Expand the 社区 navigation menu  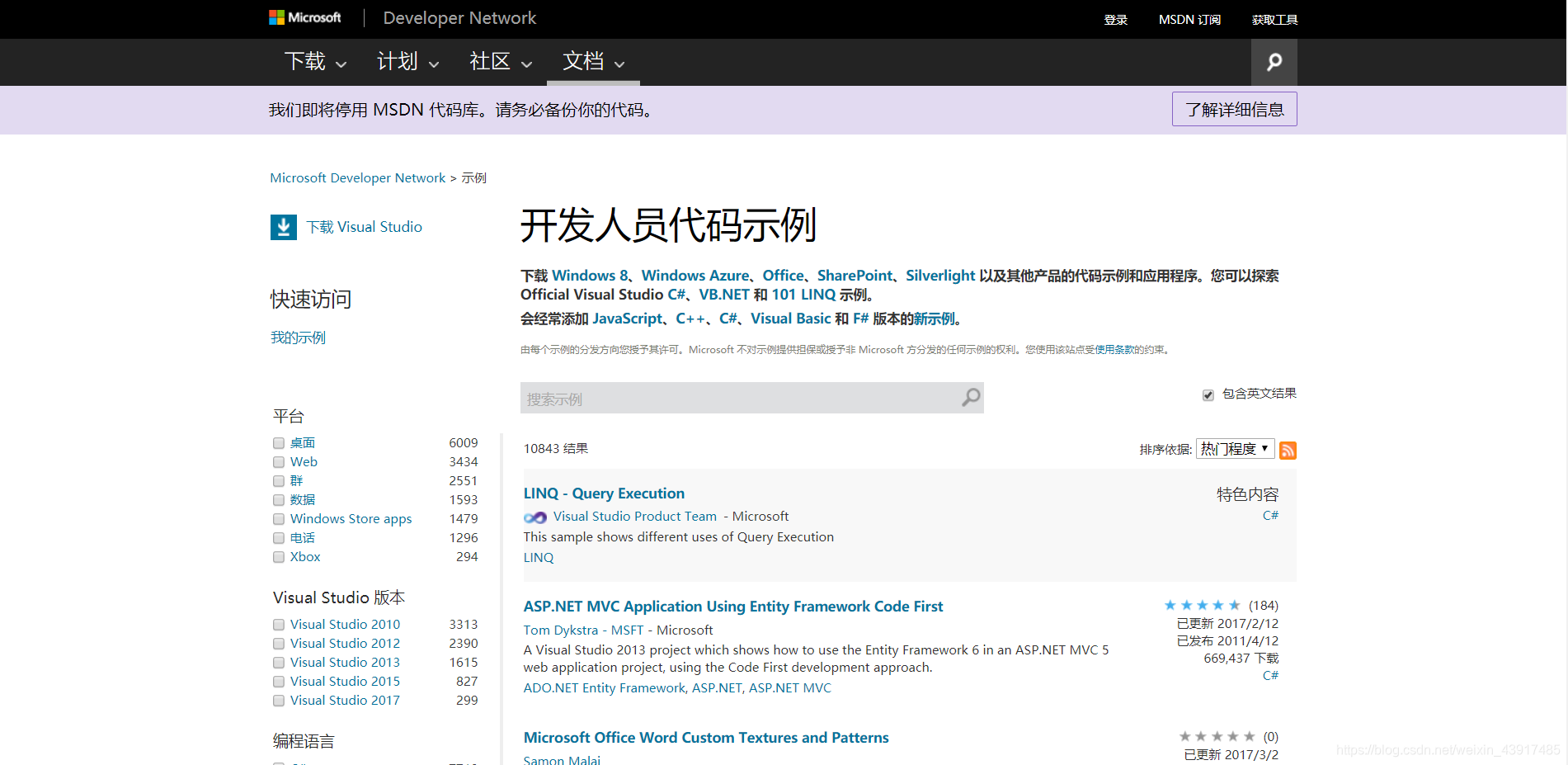click(x=501, y=62)
